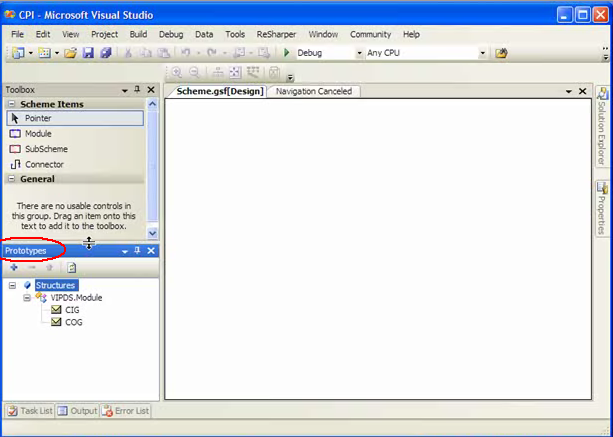Add a prototype with the plus icon

click(14, 268)
